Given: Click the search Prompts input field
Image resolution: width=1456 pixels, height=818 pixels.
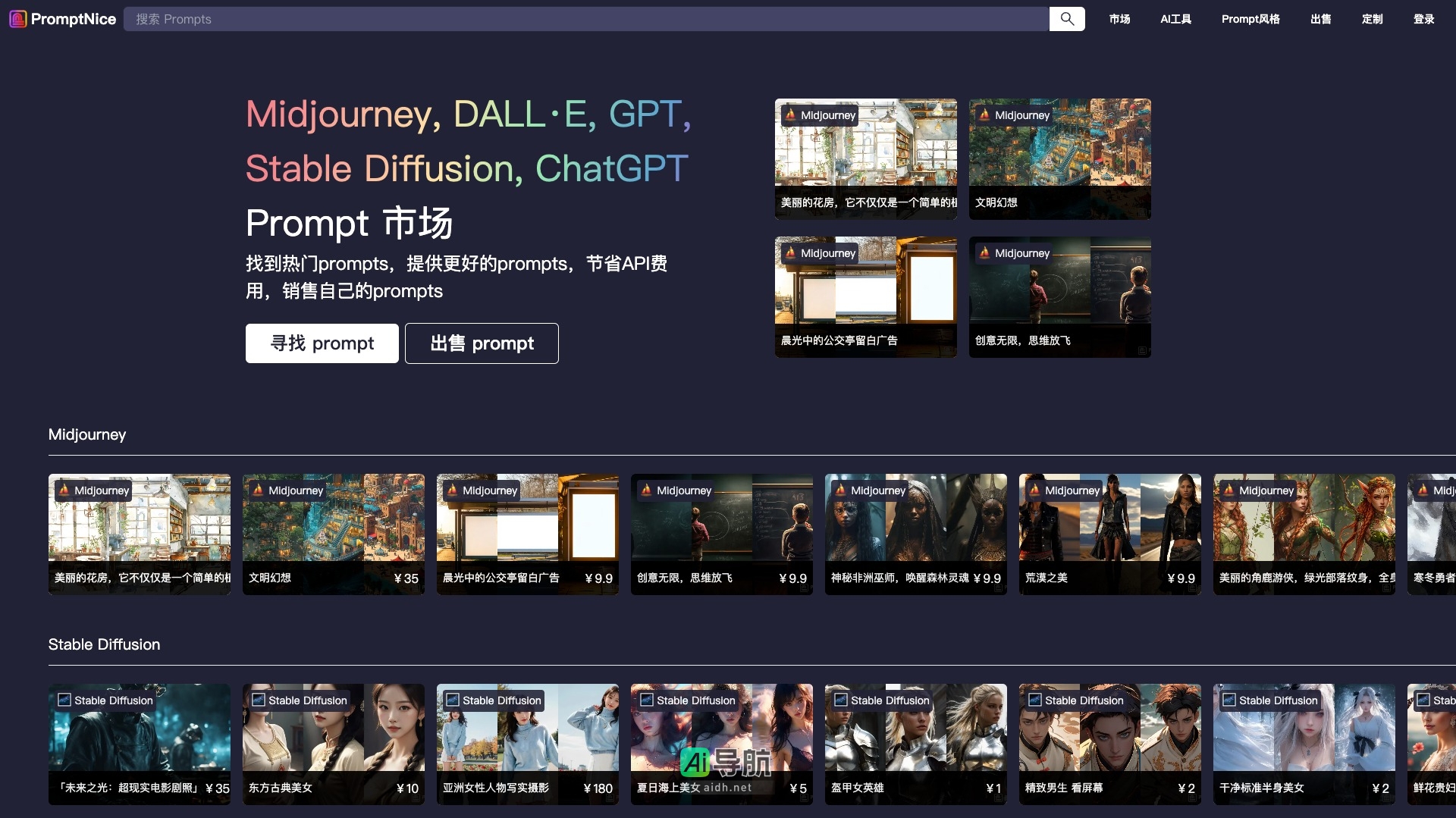Looking at the screenshot, I should click(588, 19).
